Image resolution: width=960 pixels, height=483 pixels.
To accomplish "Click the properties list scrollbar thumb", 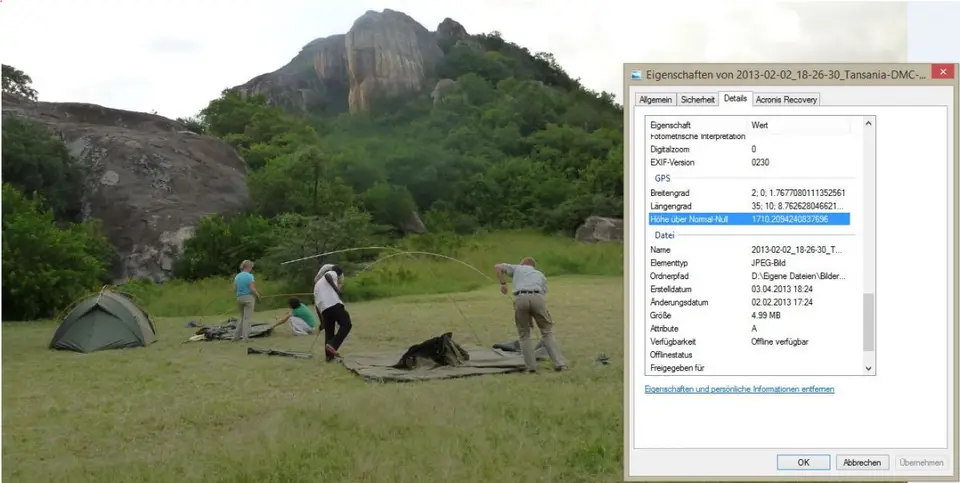I will pos(868,323).
